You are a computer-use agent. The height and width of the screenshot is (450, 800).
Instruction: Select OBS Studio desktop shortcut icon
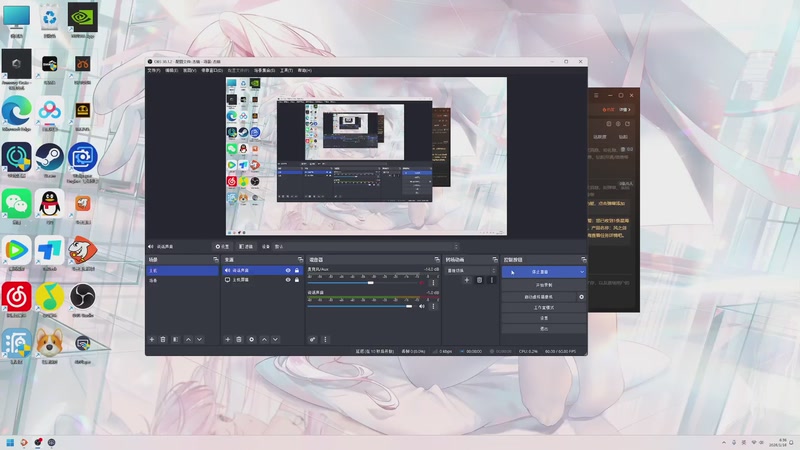[x=82, y=299]
